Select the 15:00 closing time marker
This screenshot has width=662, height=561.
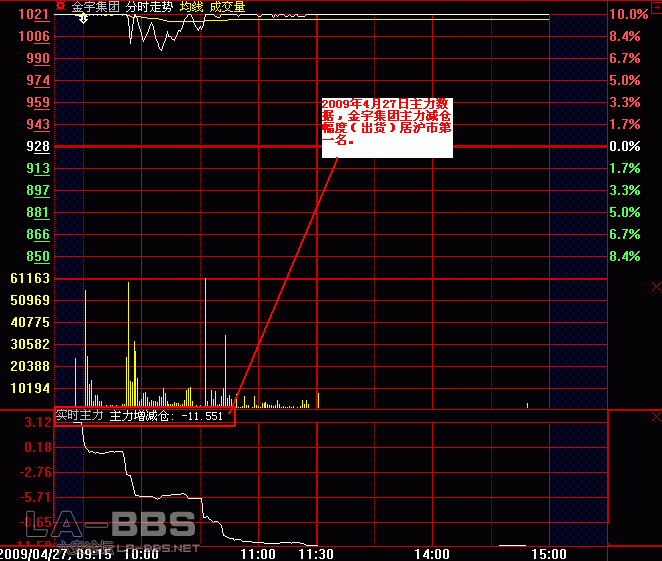[x=548, y=553]
